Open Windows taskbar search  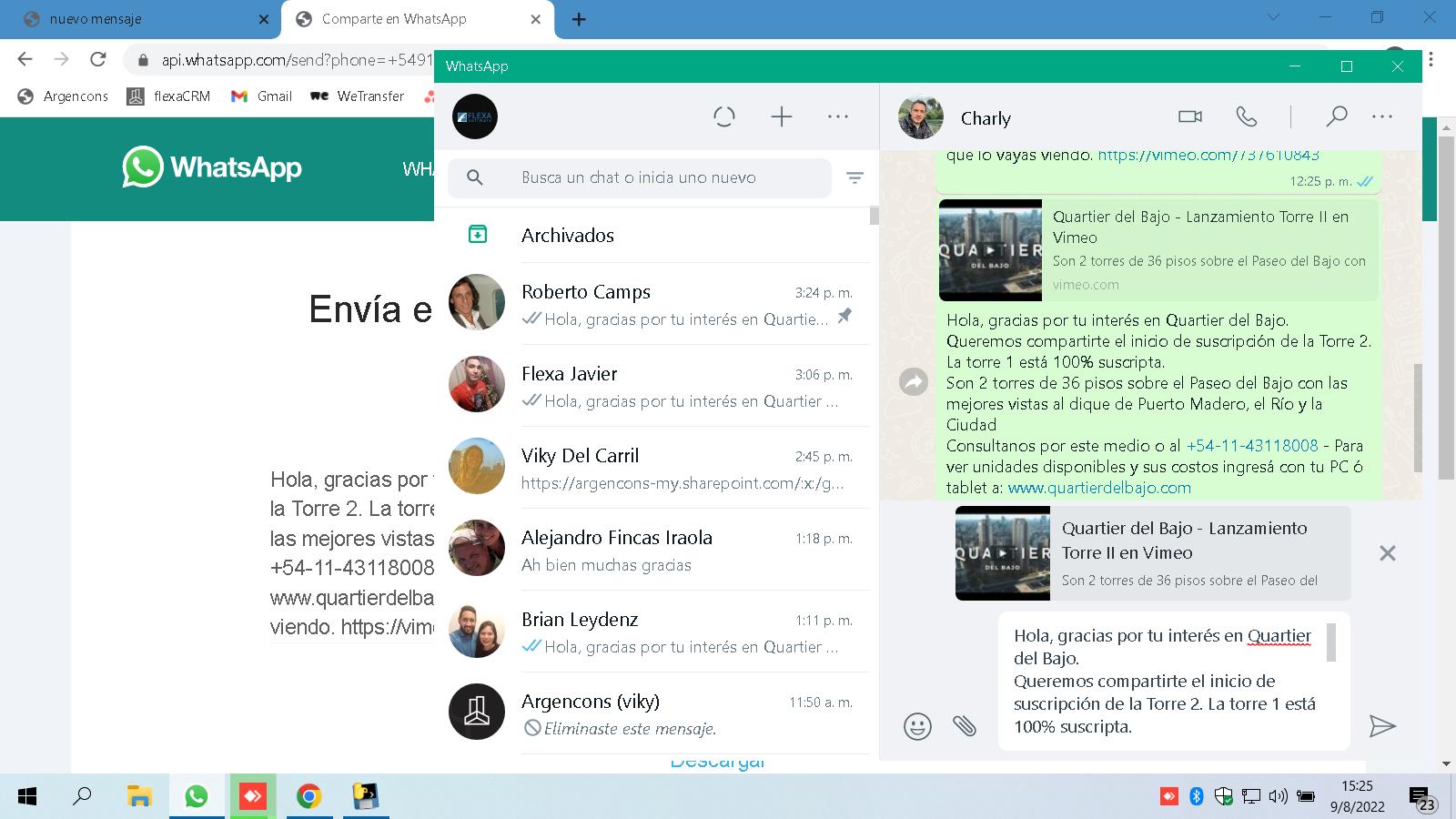tap(82, 796)
